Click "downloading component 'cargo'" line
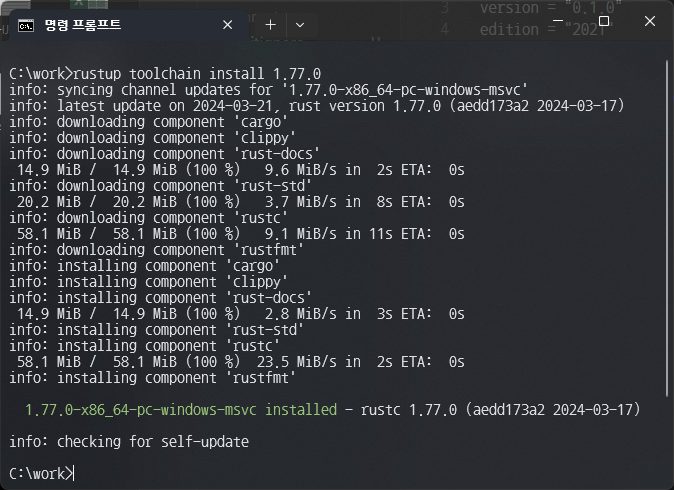Viewport: 674px width, 490px height. click(x=148, y=122)
